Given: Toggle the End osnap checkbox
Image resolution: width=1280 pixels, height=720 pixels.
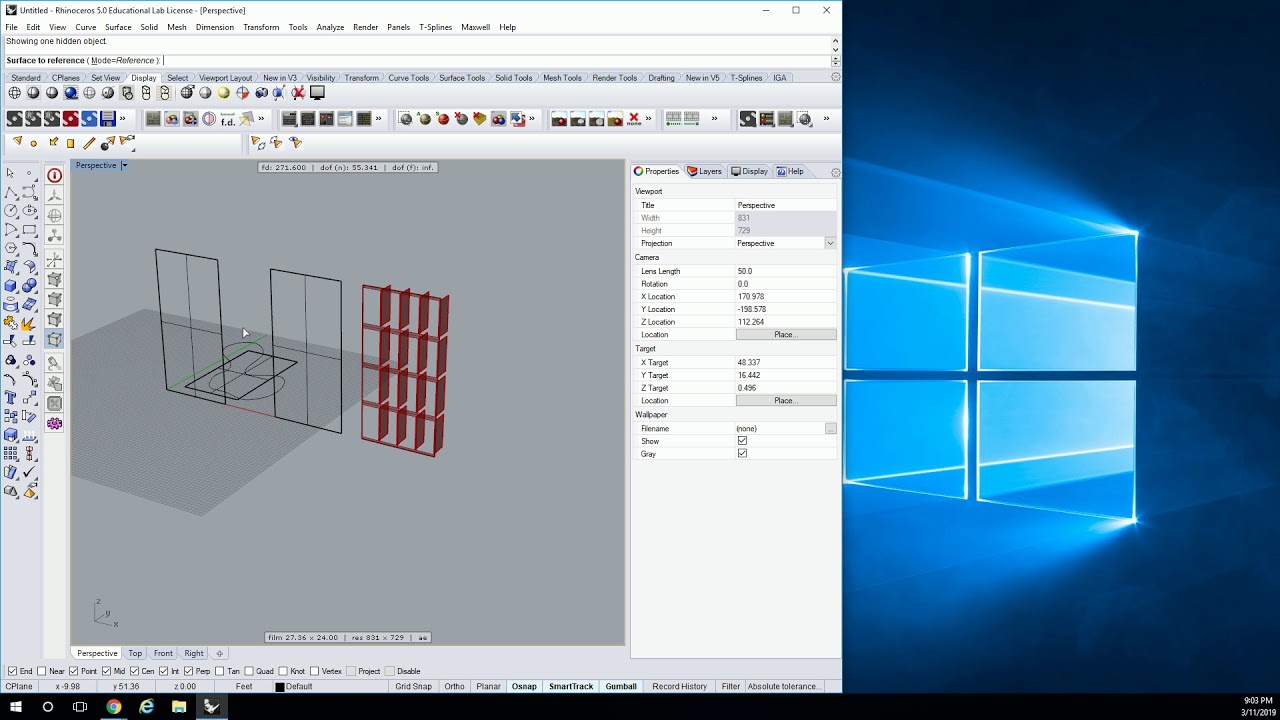Looking at the screenshot, I should tap(12, 671).
